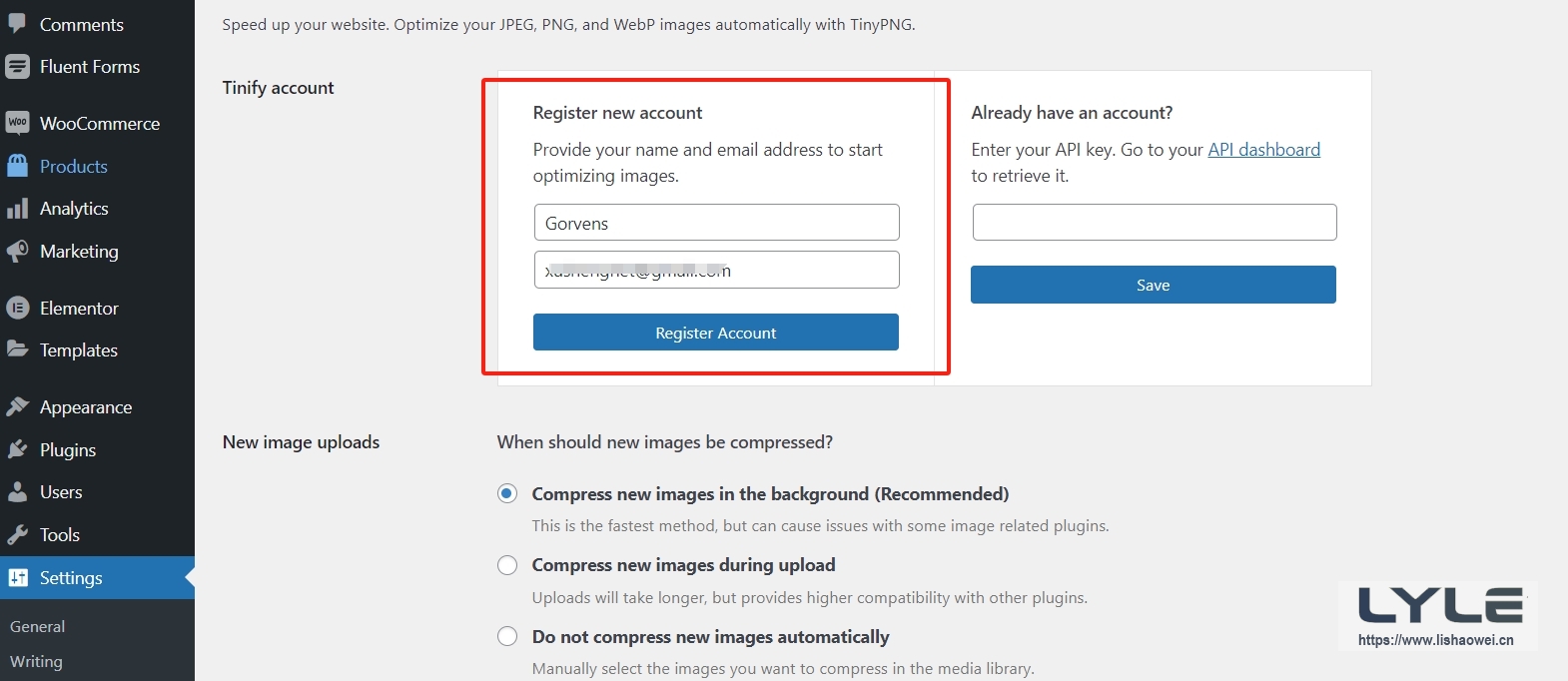Click the WooCommerce logo icon

17,123
